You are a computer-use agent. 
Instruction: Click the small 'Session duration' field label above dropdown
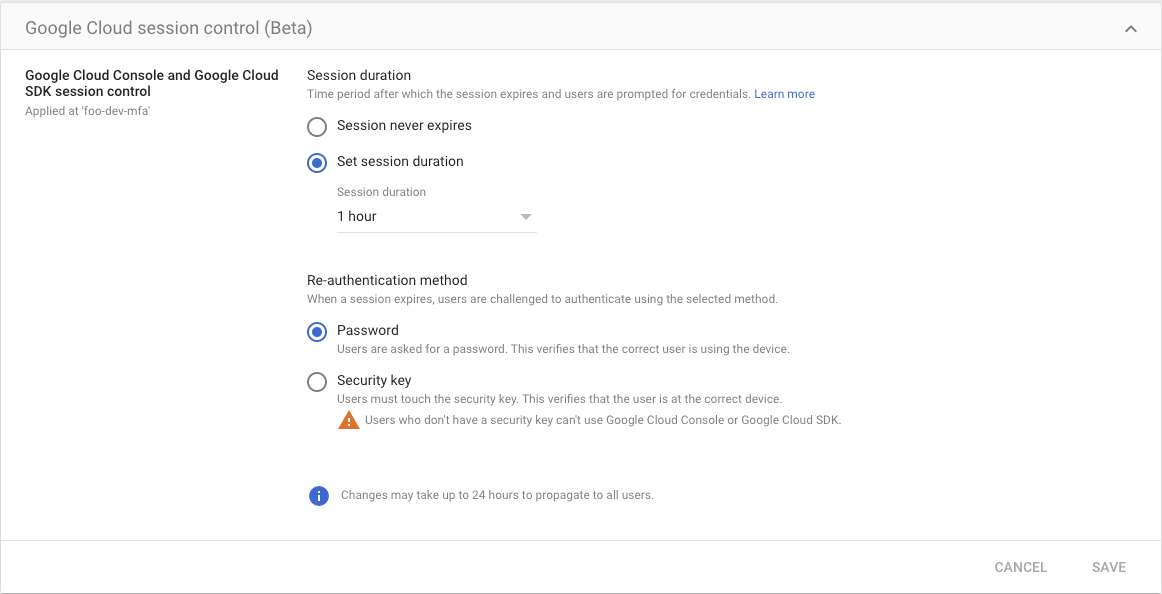(382, 192)
